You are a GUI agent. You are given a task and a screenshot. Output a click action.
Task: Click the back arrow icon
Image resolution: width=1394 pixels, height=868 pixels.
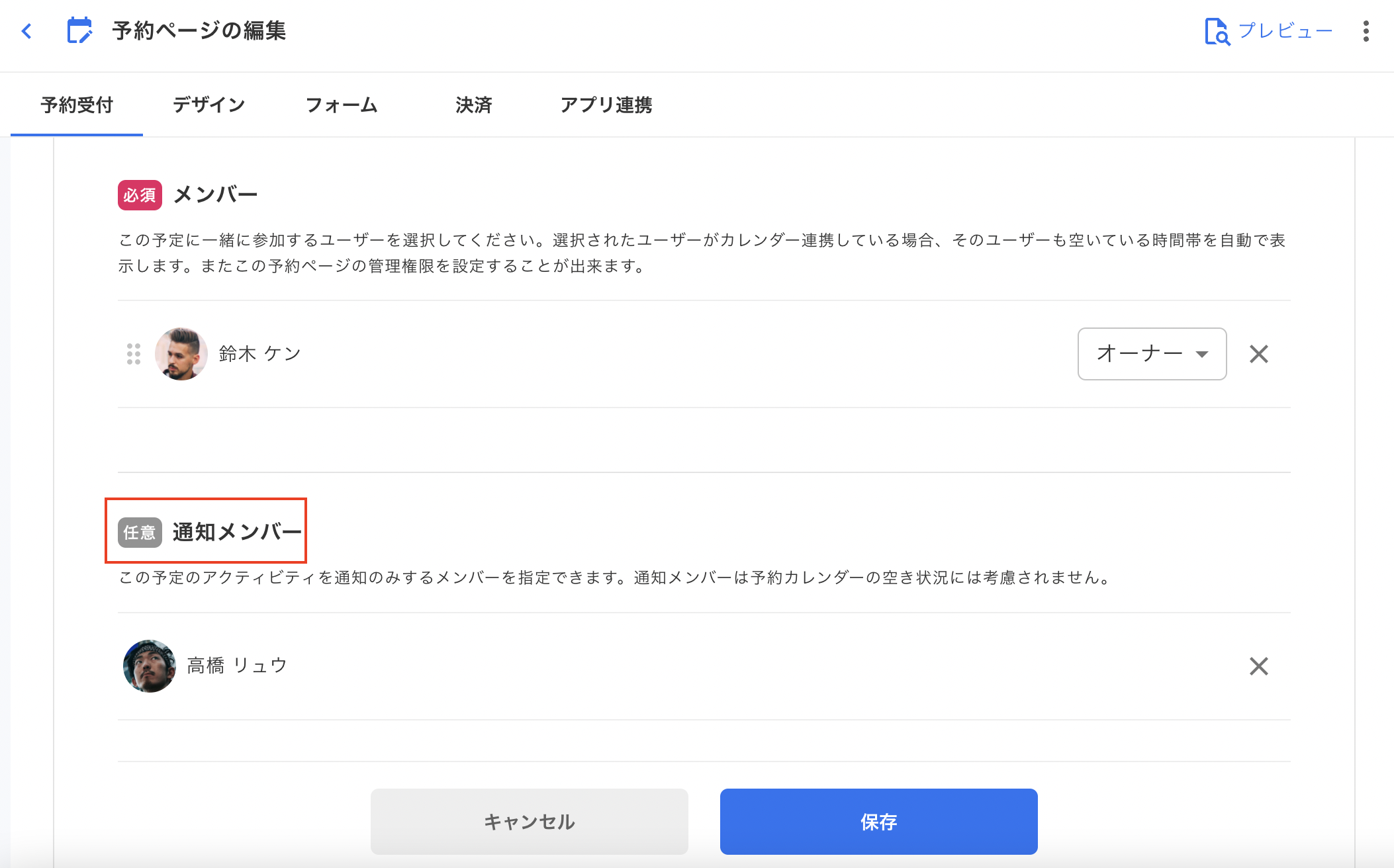(x=26, y=31)
